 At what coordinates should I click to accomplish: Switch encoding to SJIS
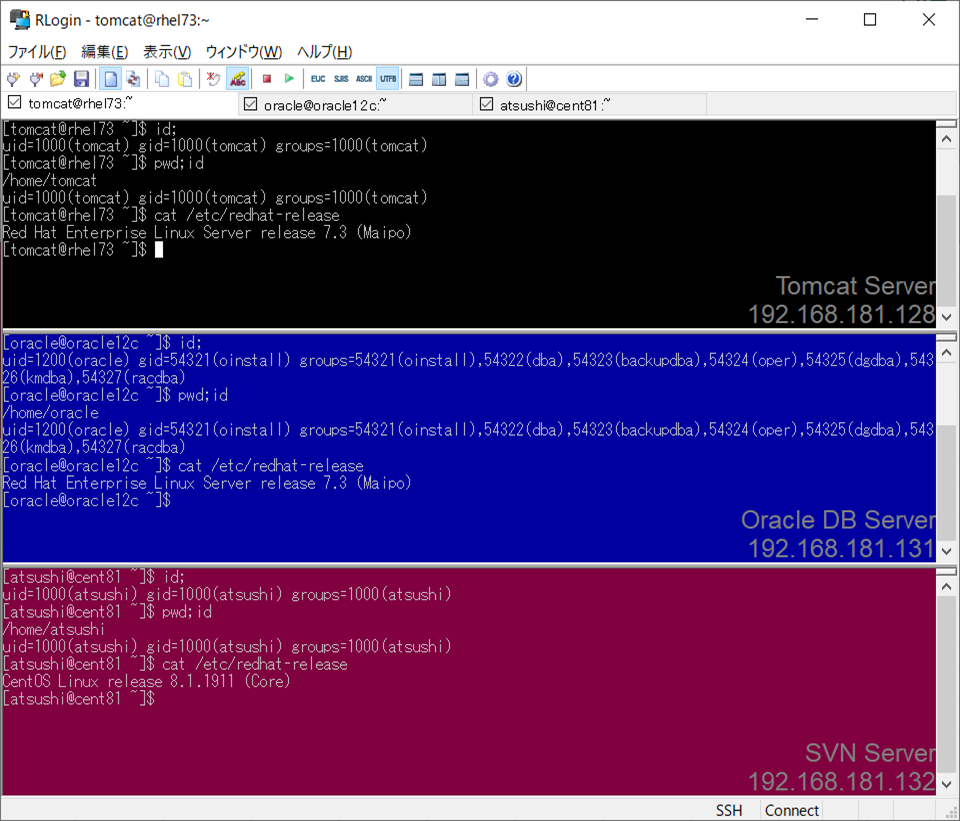(x=341, y=79)
